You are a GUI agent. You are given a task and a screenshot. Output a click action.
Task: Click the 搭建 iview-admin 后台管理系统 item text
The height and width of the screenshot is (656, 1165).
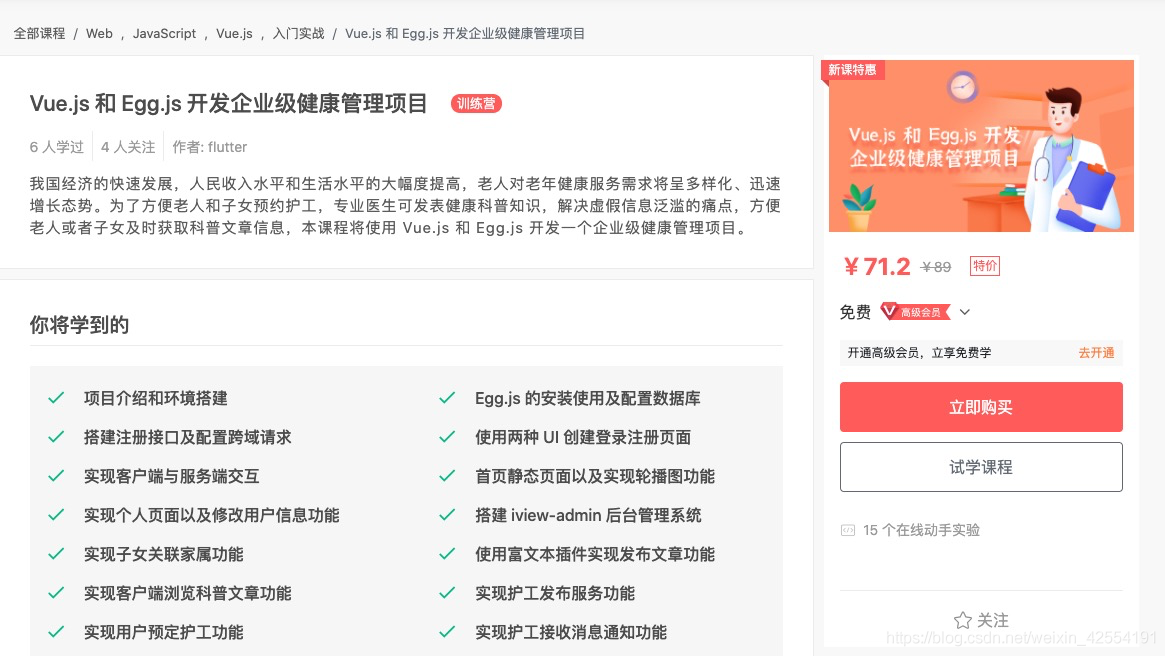[588, 515]
